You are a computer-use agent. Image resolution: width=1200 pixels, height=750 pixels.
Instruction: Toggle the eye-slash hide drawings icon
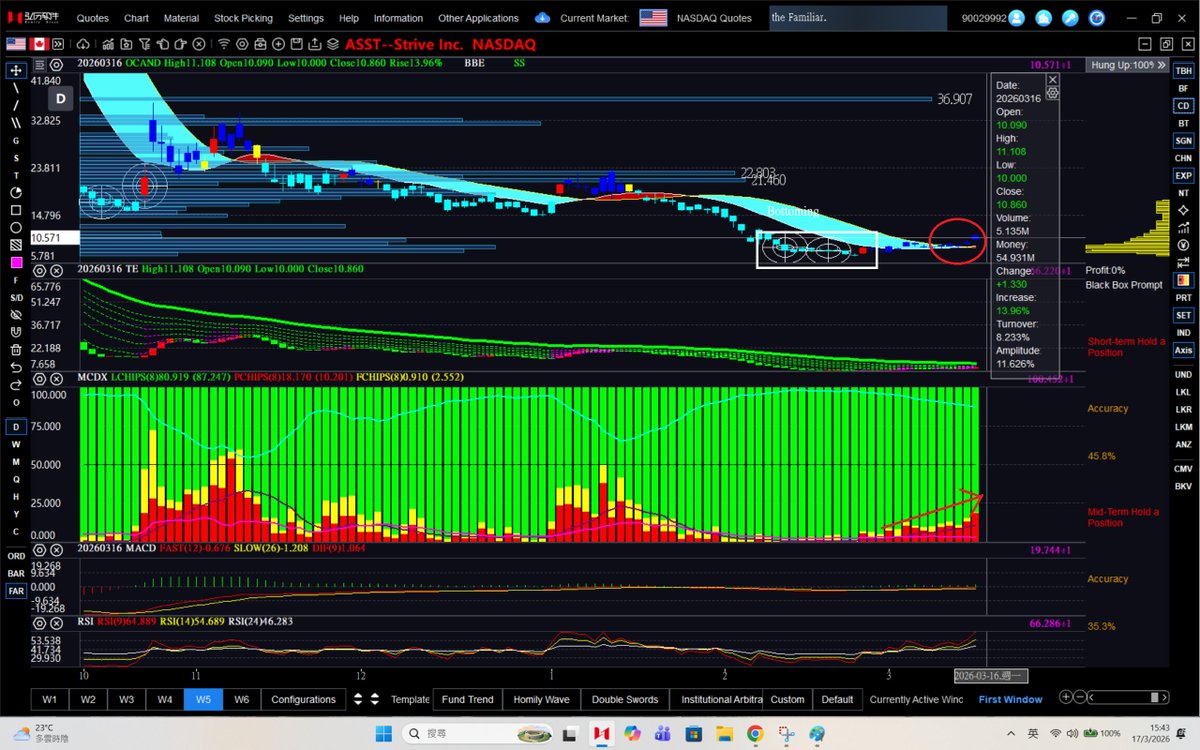click(x=16, y=315)
